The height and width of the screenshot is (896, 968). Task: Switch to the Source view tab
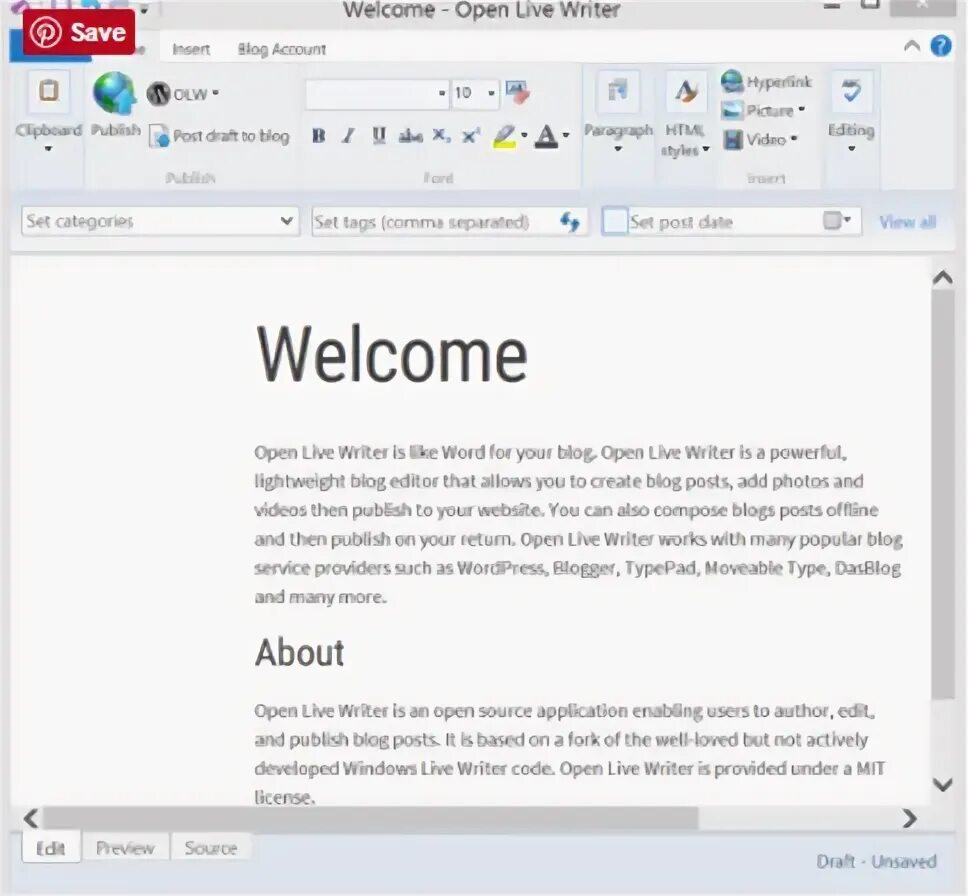[x=211, y=848]
